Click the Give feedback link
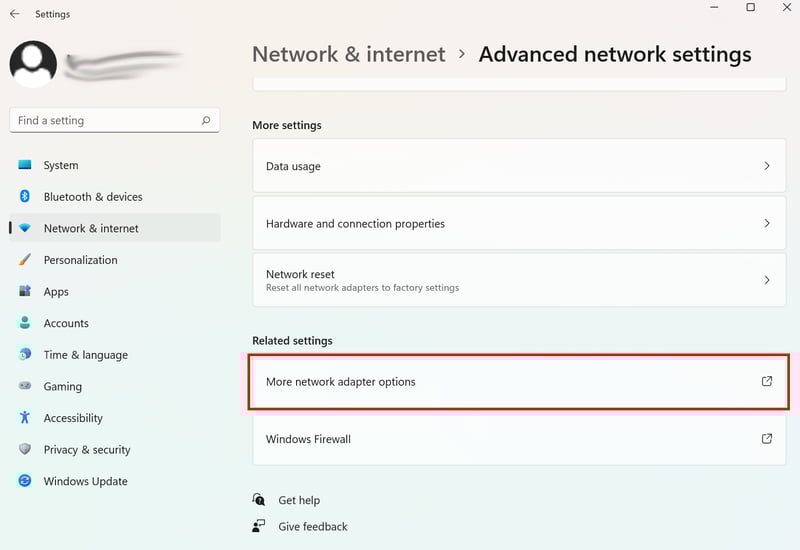This screenshot has width=800, height=550. click(x=313, y=527)
